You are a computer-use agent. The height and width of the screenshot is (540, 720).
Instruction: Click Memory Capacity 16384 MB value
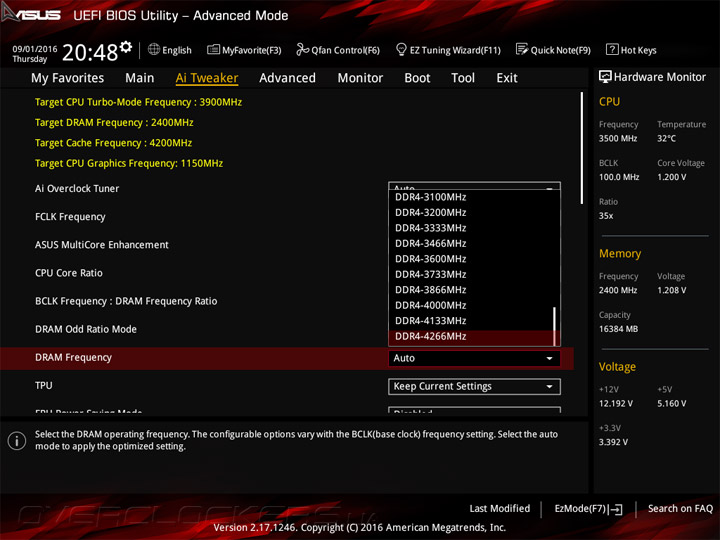[618, 329]
